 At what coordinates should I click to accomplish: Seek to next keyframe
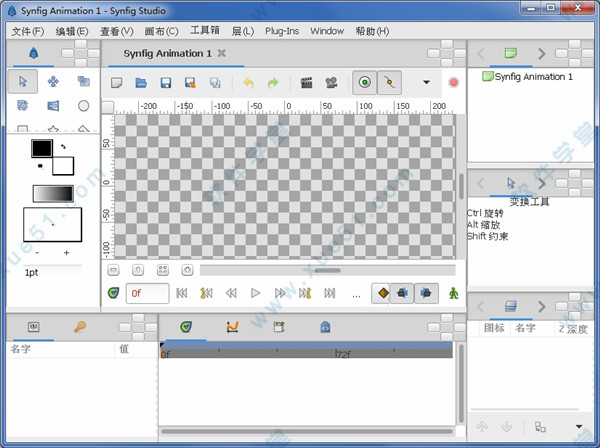[x=305, y=293]
